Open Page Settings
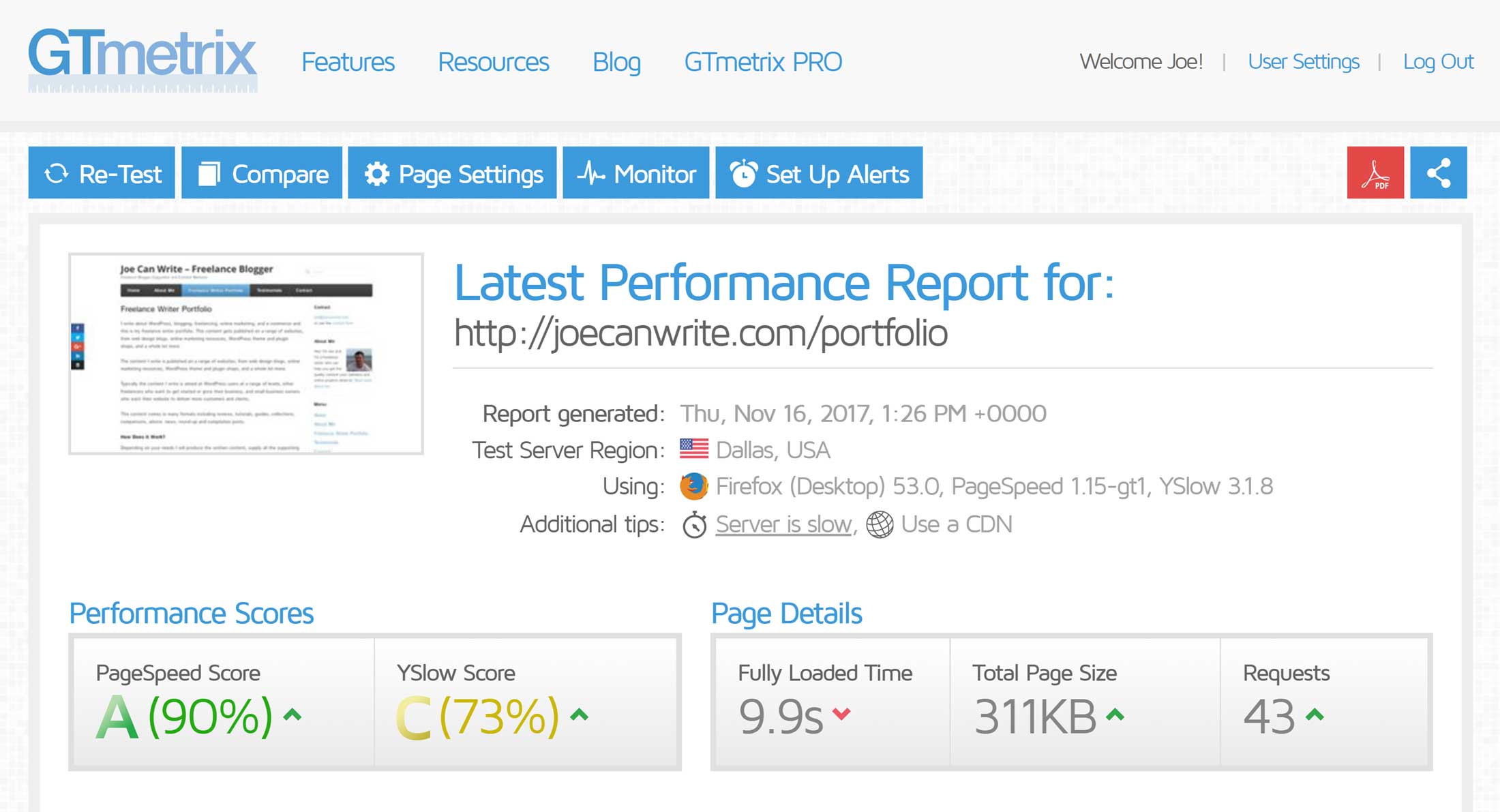Screen dimensions: 1500x812 click(452, 173)
